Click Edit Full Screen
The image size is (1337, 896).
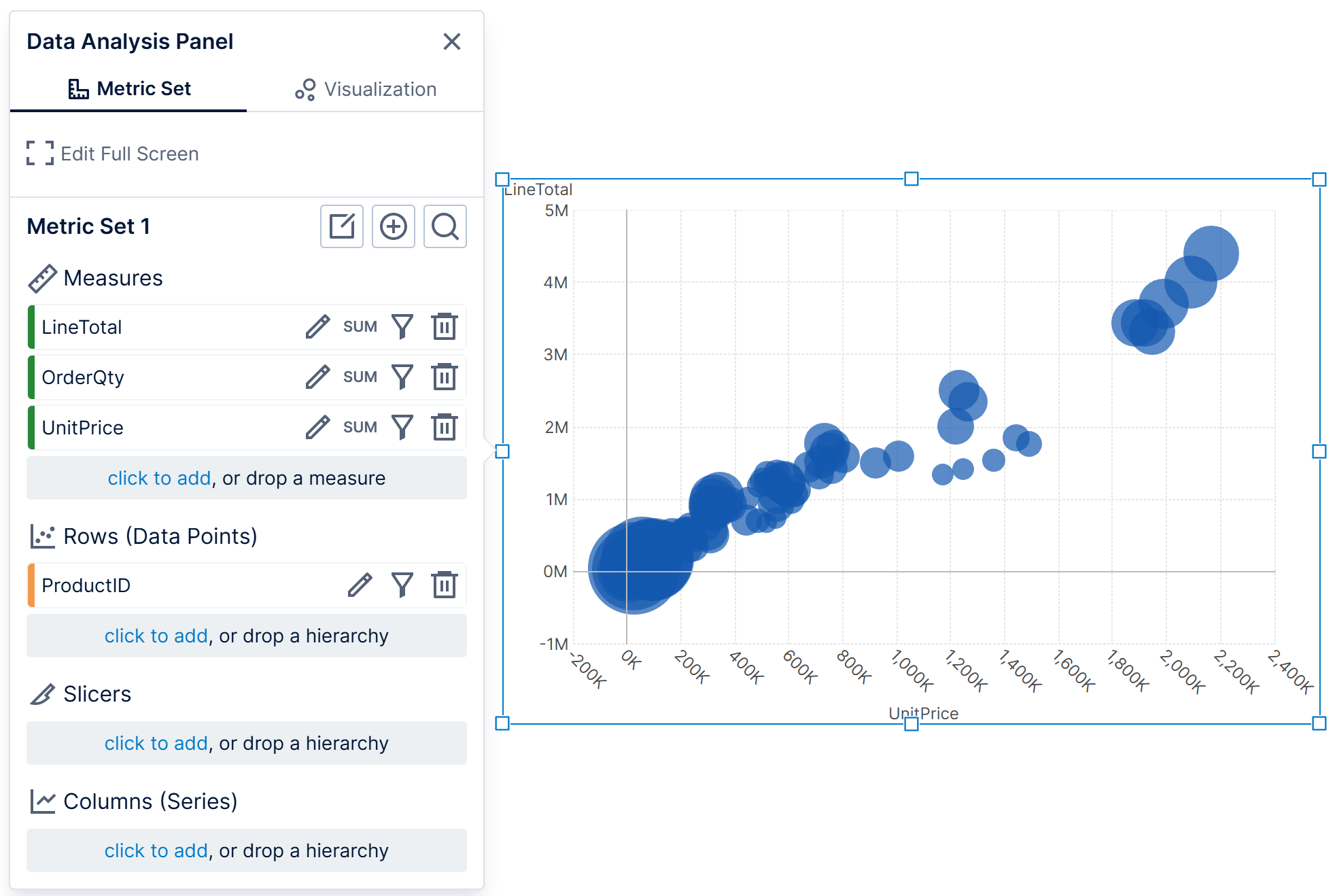pos(113,154)
